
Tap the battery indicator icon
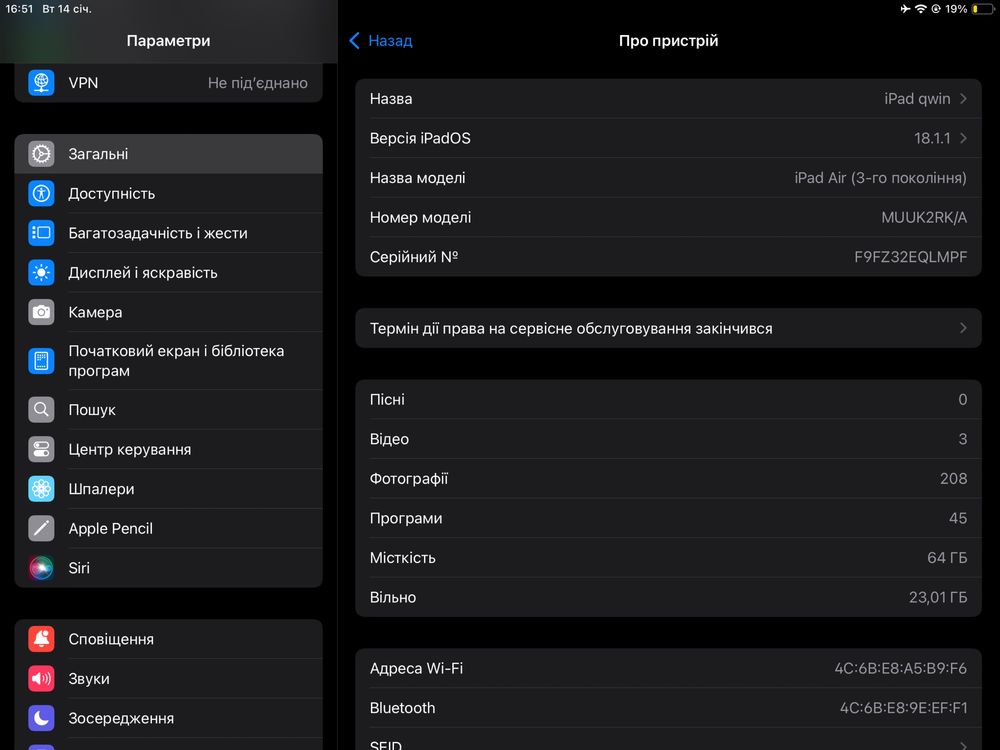pyautogui.click(x=983, y=9)
